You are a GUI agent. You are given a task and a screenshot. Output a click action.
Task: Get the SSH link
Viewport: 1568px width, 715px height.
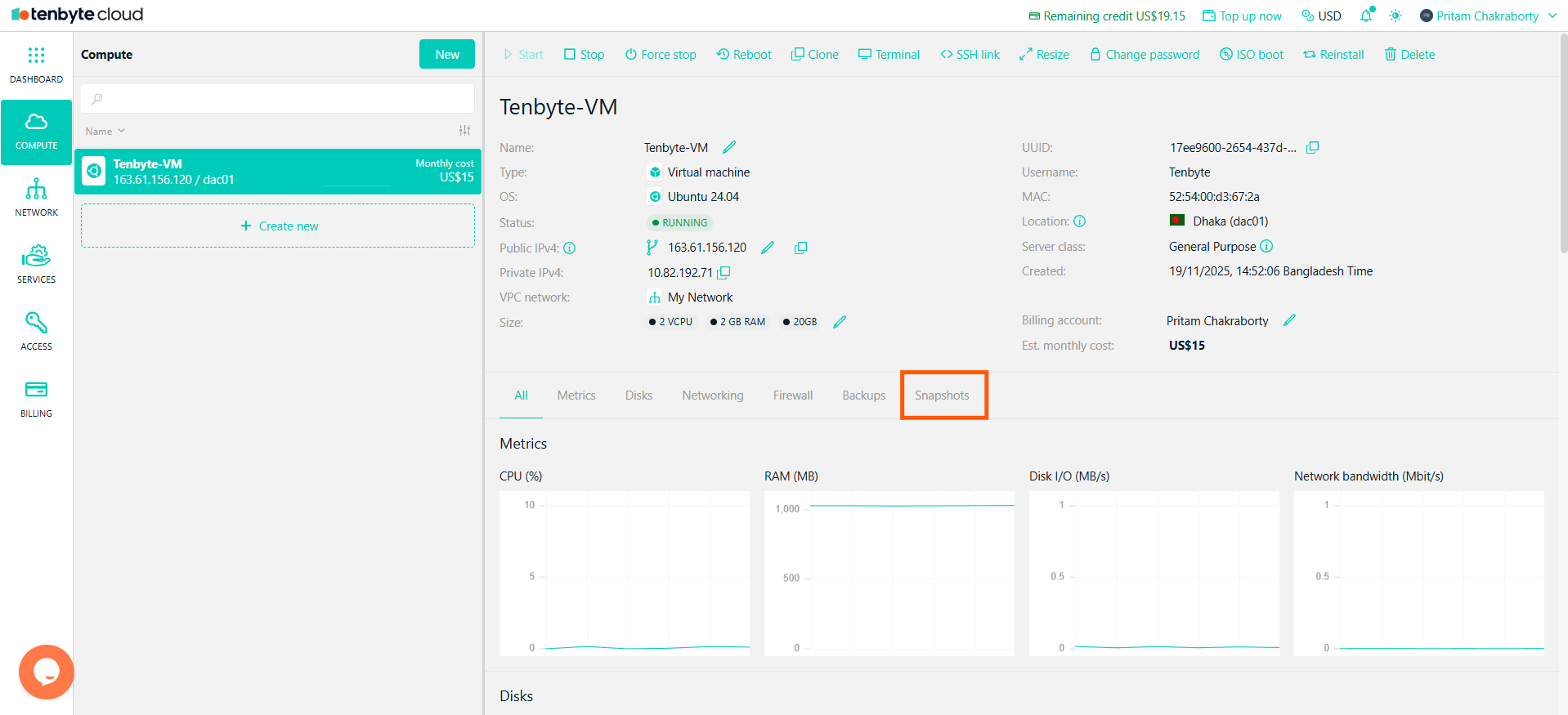point(970,55)
